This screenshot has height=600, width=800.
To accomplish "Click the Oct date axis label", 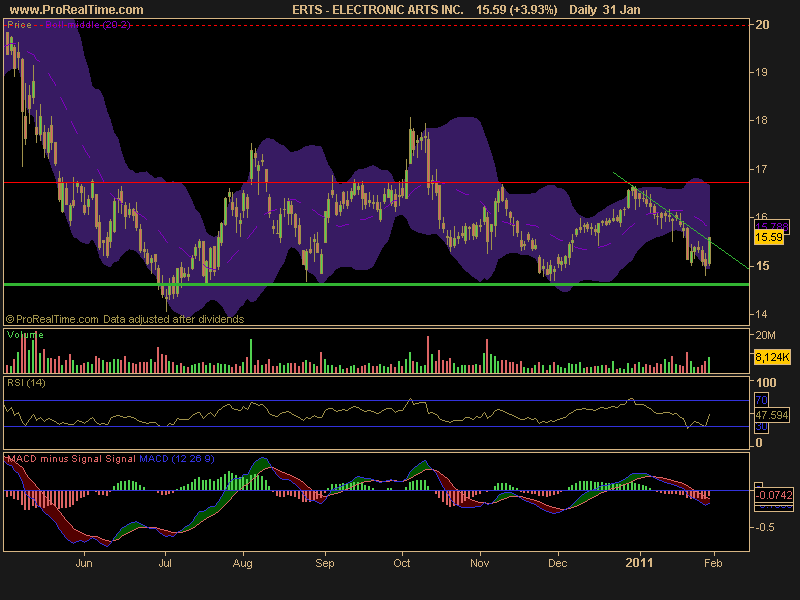I will coord(402,563).
